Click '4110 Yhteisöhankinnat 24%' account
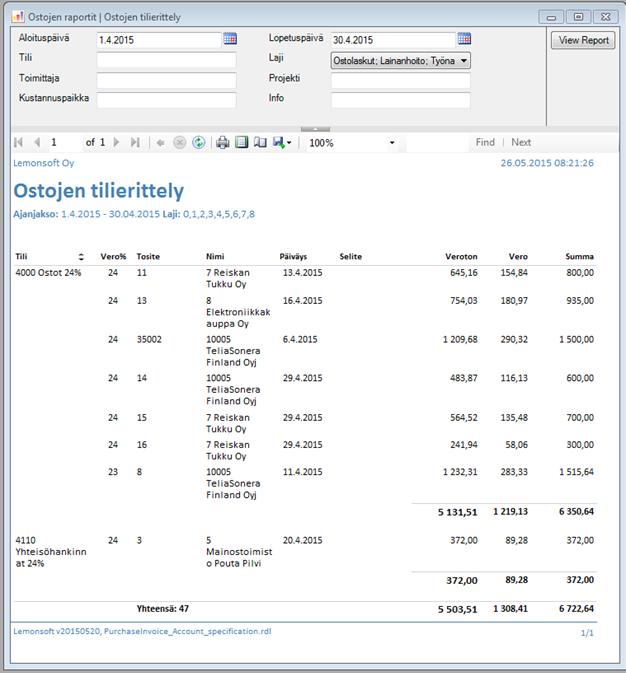This screenshot has width=626, height=673. [51, 552]
